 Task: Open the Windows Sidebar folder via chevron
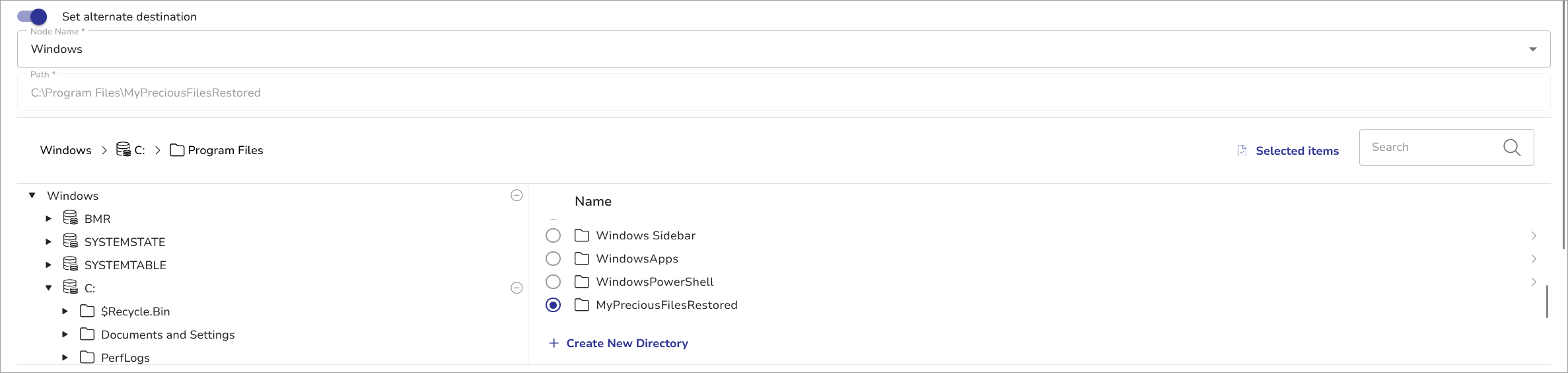[1533, 235]
